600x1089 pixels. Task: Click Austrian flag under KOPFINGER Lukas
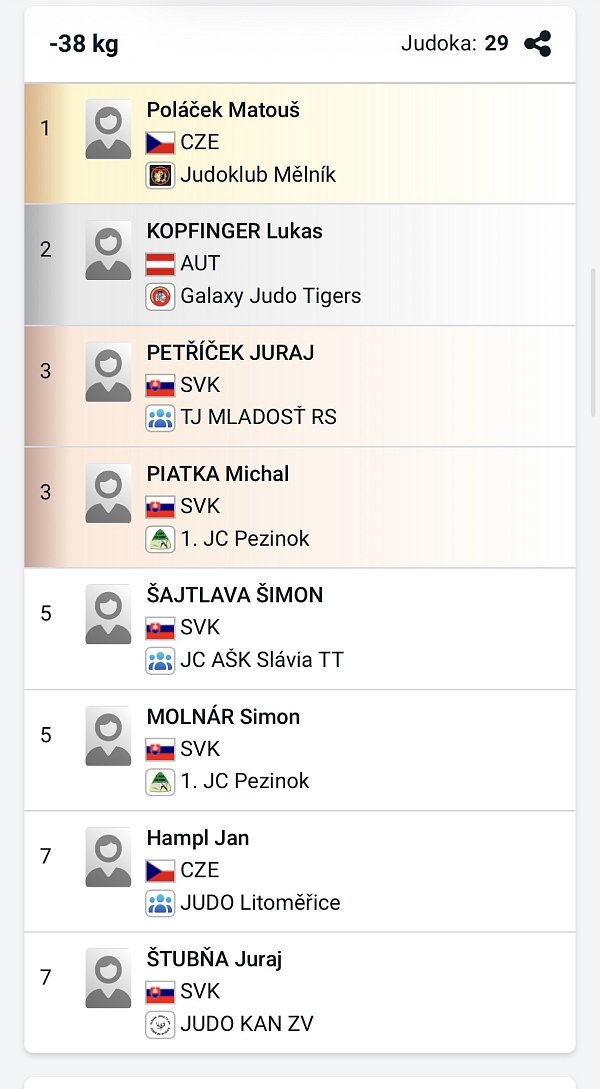tap(160, 264)
